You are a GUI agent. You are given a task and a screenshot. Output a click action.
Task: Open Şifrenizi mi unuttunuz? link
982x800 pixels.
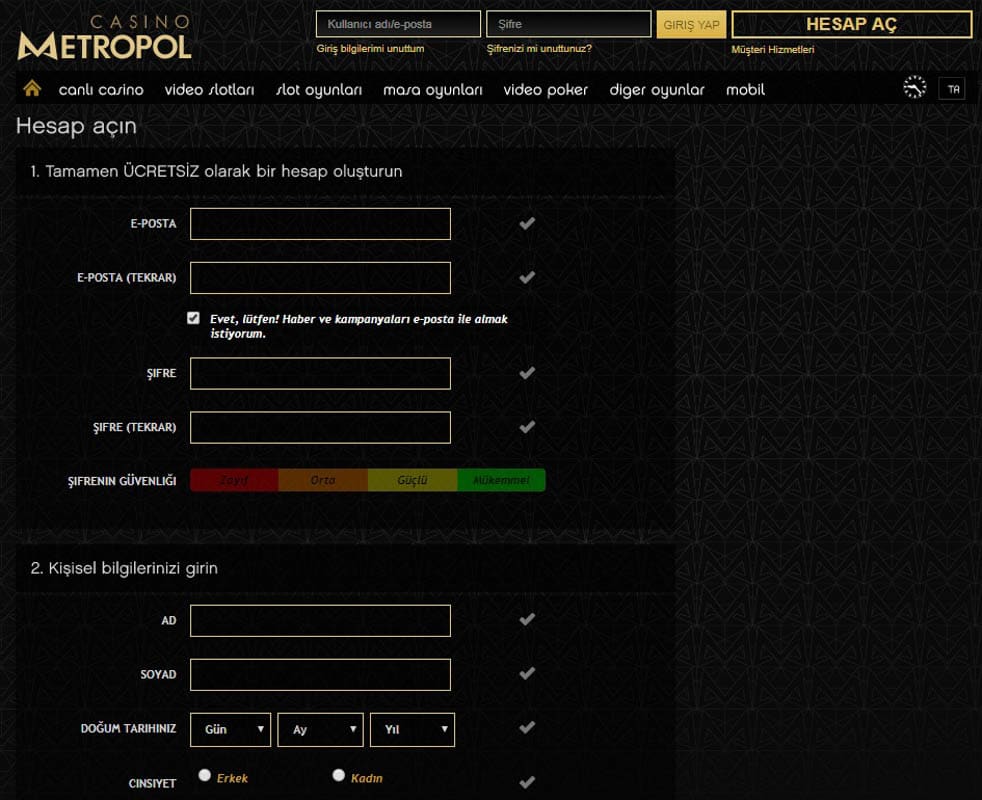[x=539, y=48]
